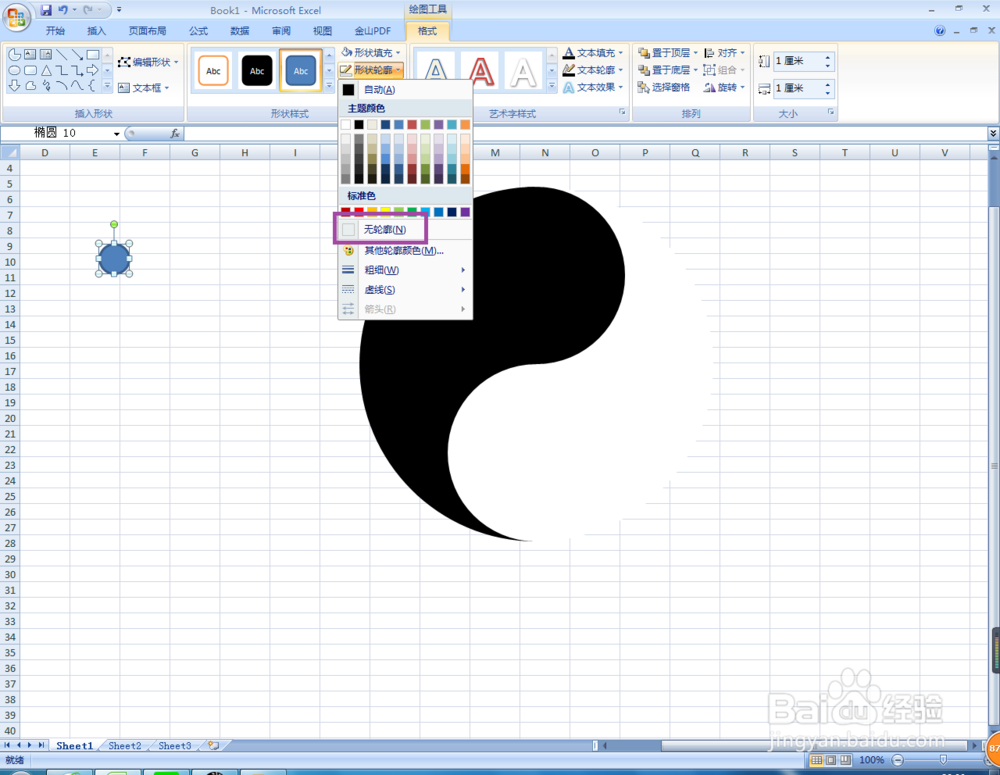This screenshot has height=775, width=1000.
Task: Click the Office button logo
Action: (x=16, y=16)
